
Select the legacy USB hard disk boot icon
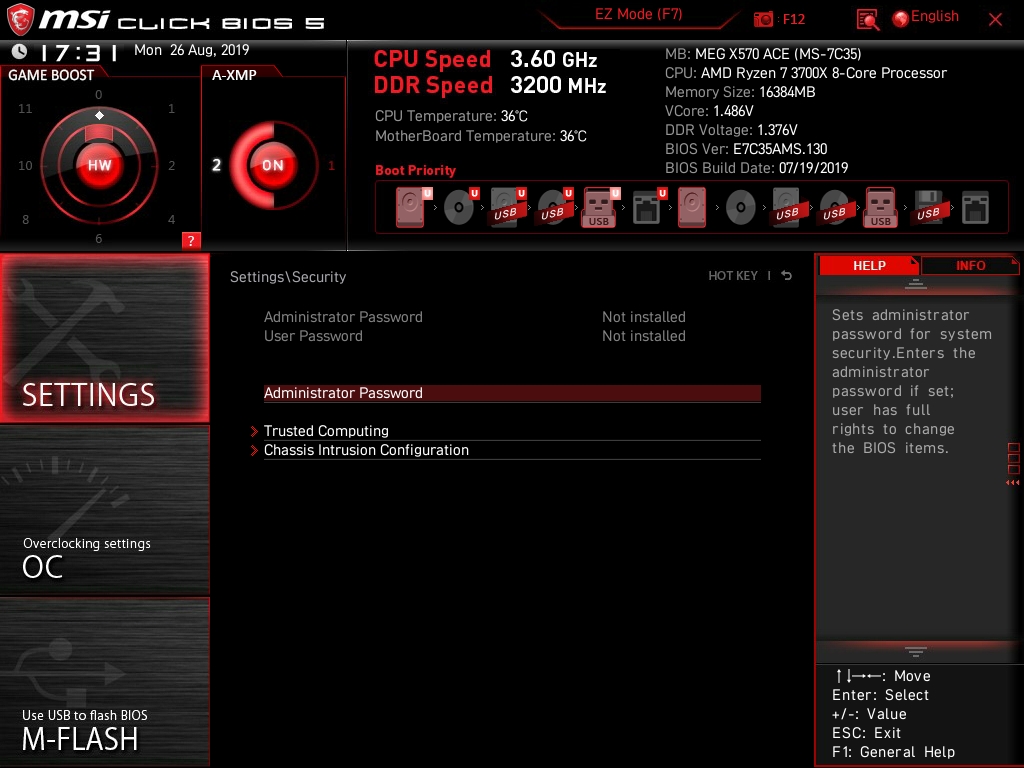[788, 207]
